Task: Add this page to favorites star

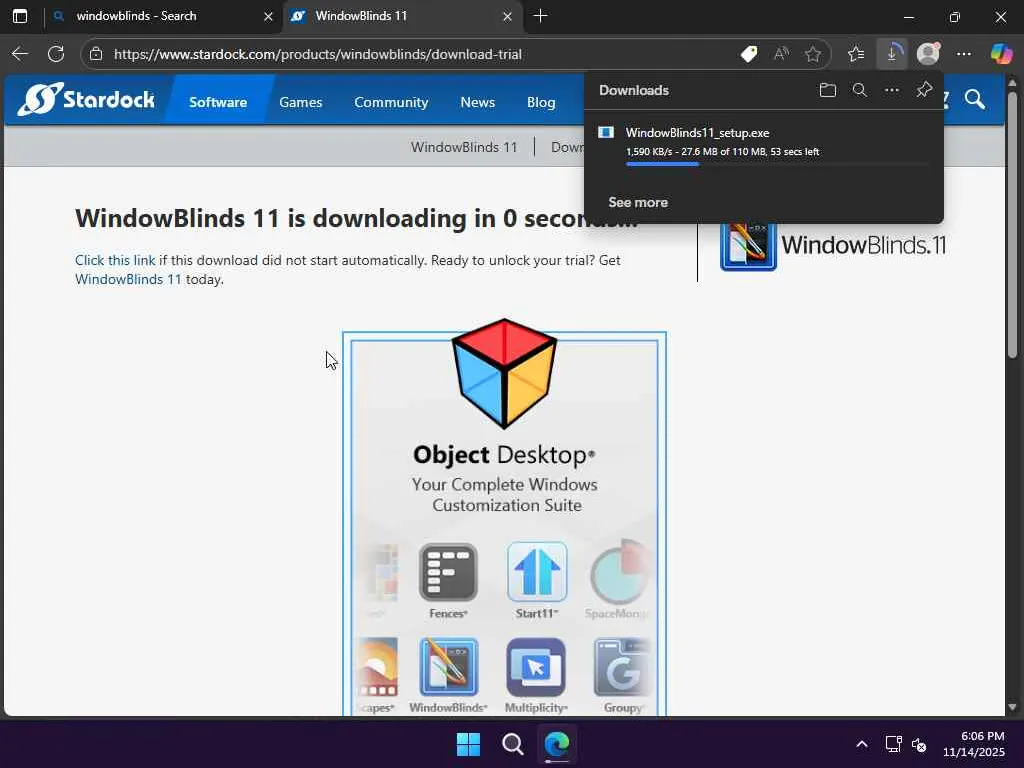Action: [x=813, y=54]
